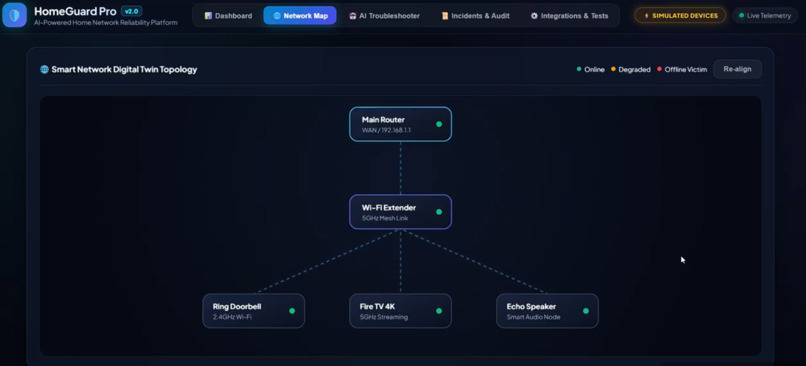
Task: Open the AI Troubleshooter tab
Action: (x=384, y=16)
